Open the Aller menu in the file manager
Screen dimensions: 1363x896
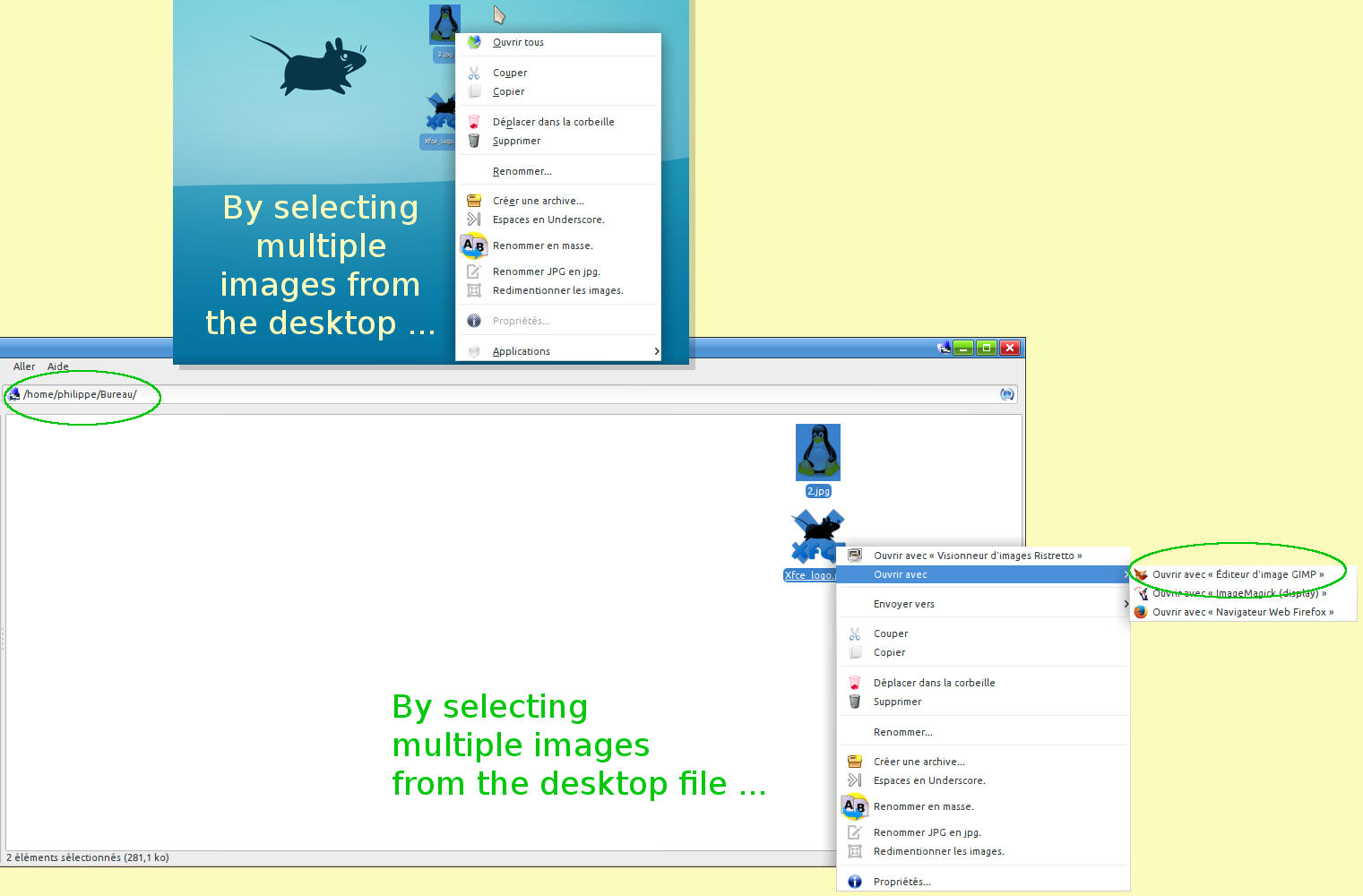click(24, 366)
